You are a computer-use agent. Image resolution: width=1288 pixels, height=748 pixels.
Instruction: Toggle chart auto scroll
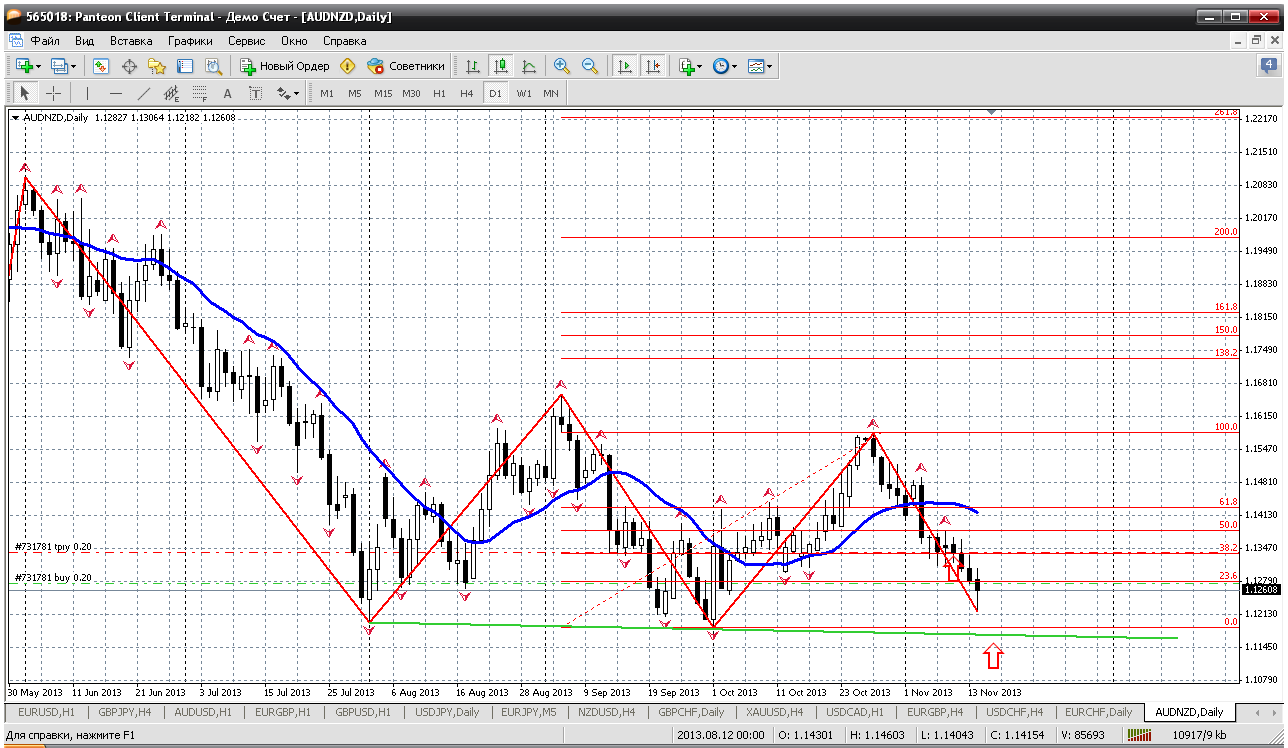625,66
